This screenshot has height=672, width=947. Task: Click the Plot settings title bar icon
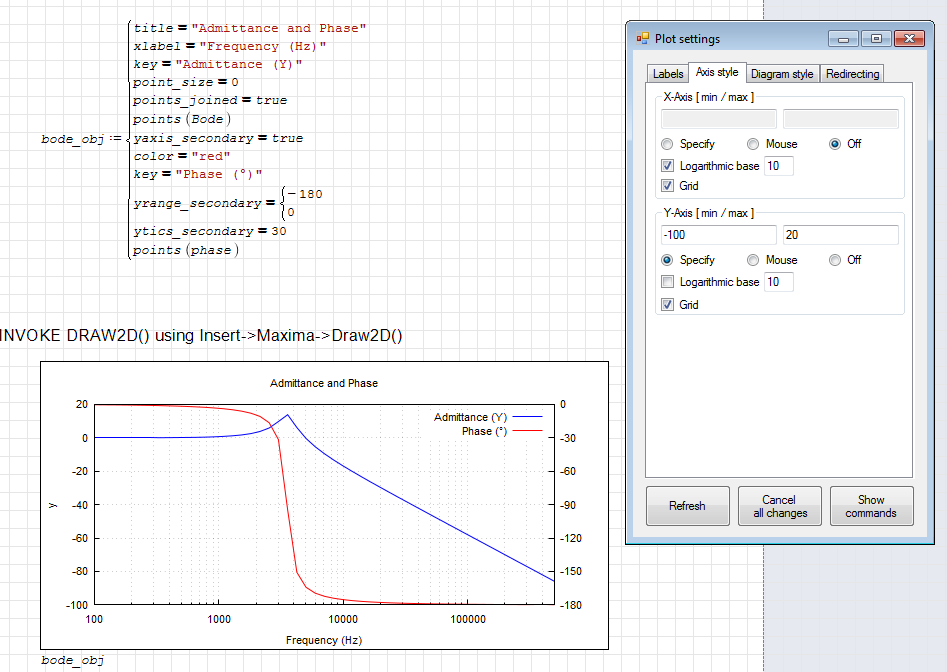[x=639, y=38]
